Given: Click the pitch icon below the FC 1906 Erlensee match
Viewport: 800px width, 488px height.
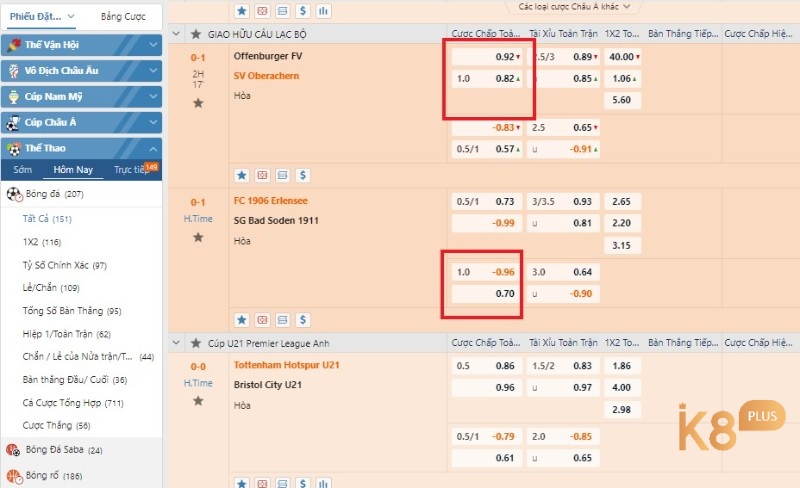Looking at the screenshot, I should [x=262, y=320].
